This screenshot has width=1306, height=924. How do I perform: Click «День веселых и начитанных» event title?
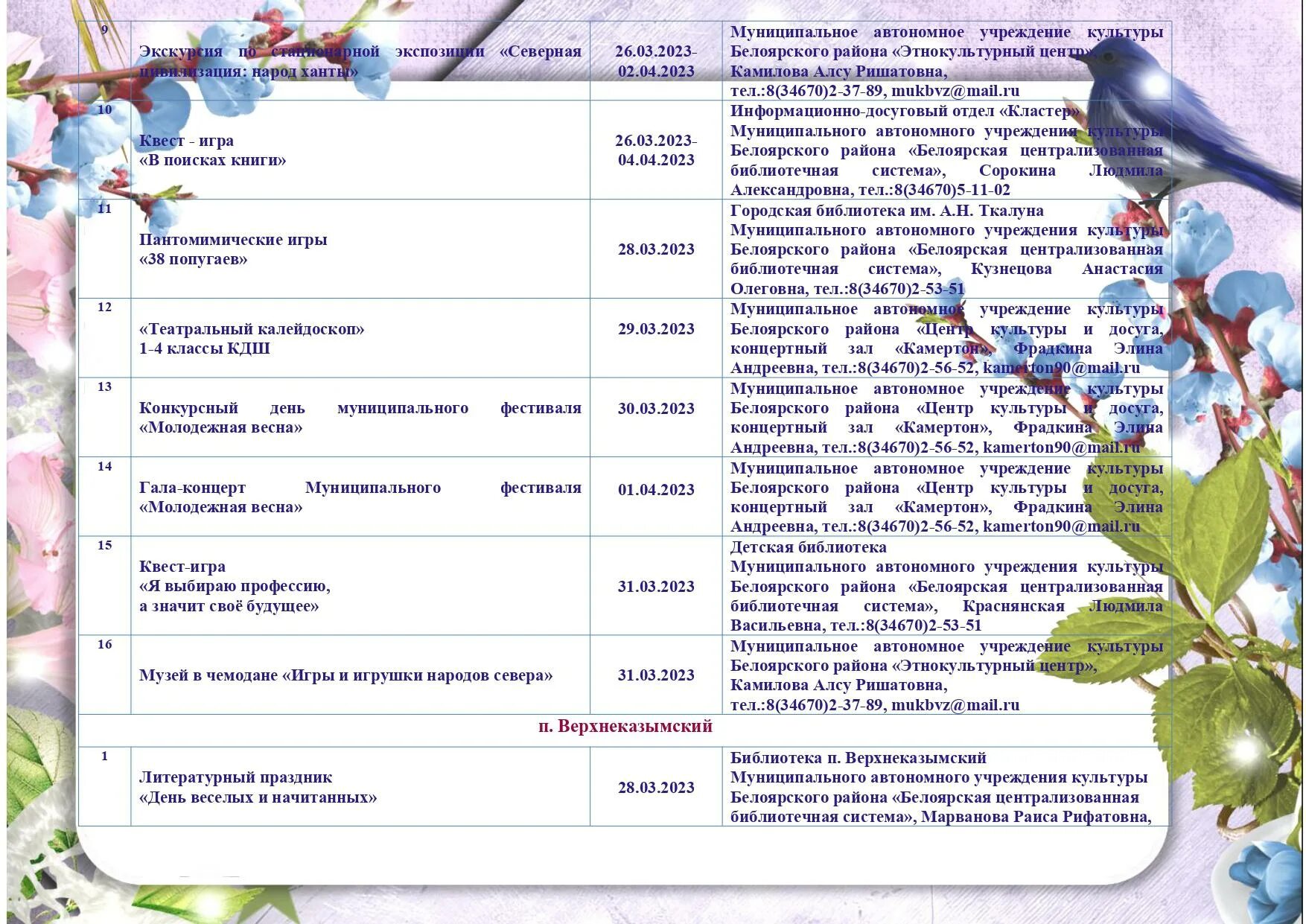click(x=258, y=797)
